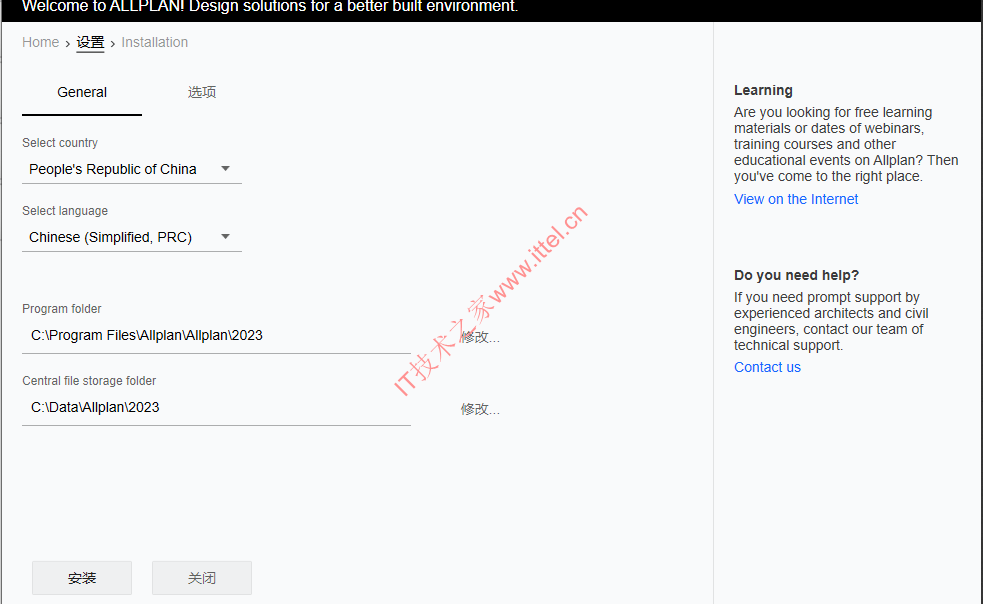Image resolution: width=983 pixels, height=604 pixels.
Task: Open the Select country dropdown
Action: tap(132, 169)
